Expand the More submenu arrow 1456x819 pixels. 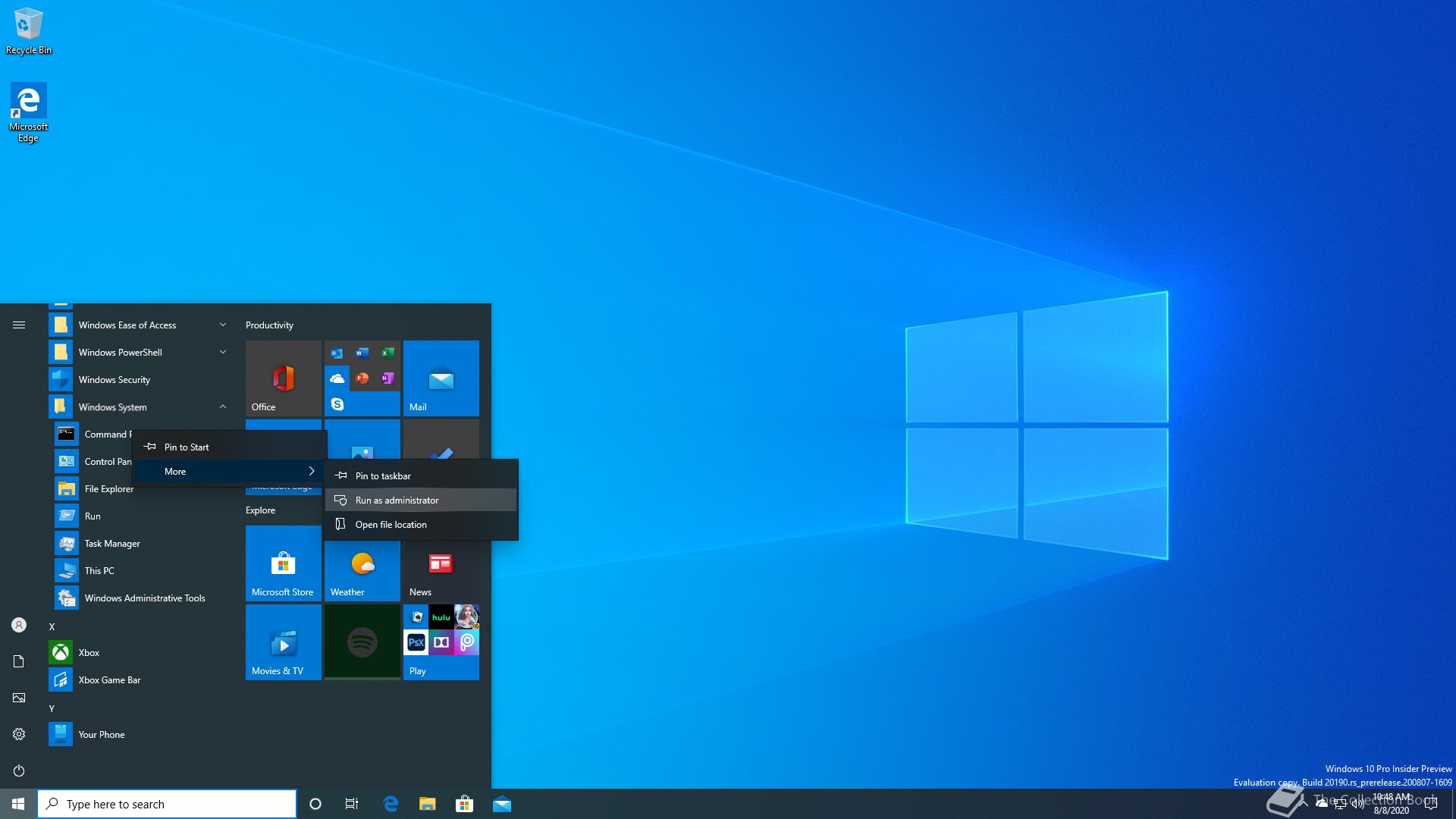[x=311, y=471]
